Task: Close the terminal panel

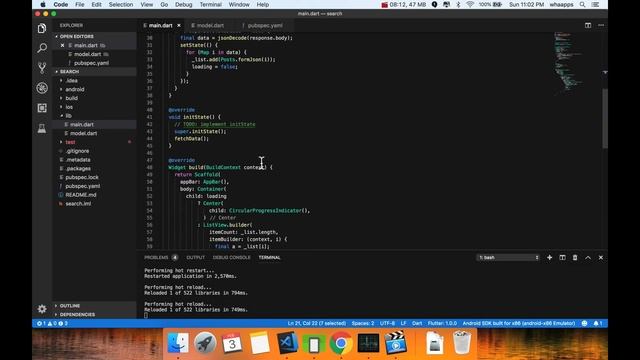Action: pos(601,258)
